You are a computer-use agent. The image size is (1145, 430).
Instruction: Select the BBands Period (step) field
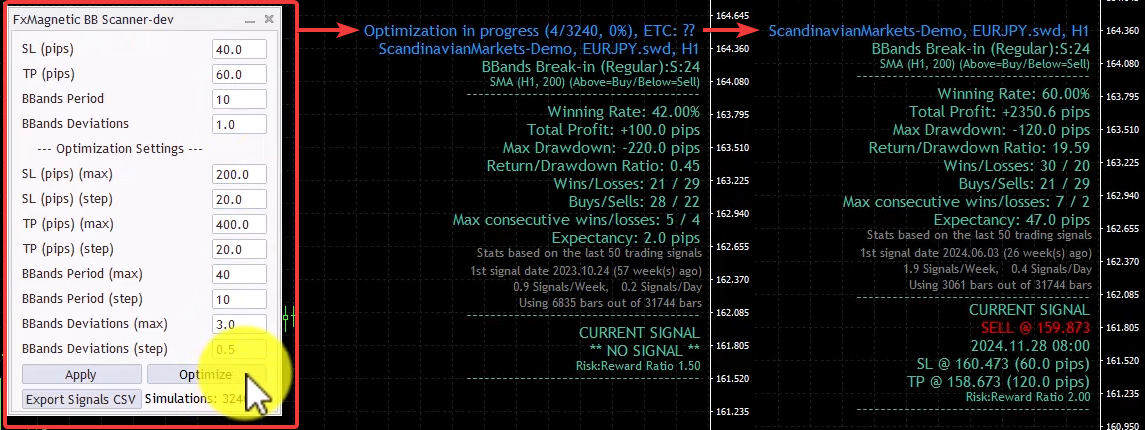pos(239,299)
